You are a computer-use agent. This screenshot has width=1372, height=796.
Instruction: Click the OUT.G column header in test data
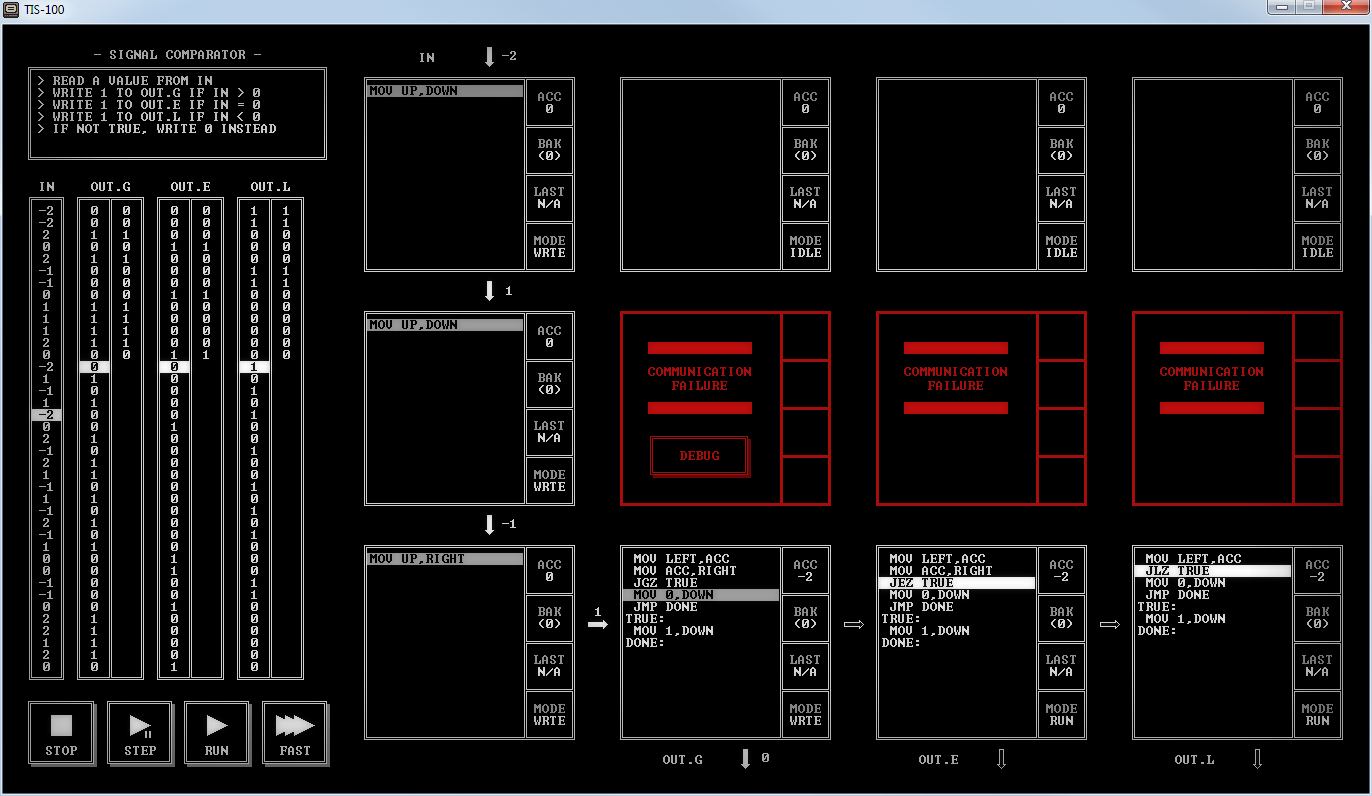[x=111, y=187]
